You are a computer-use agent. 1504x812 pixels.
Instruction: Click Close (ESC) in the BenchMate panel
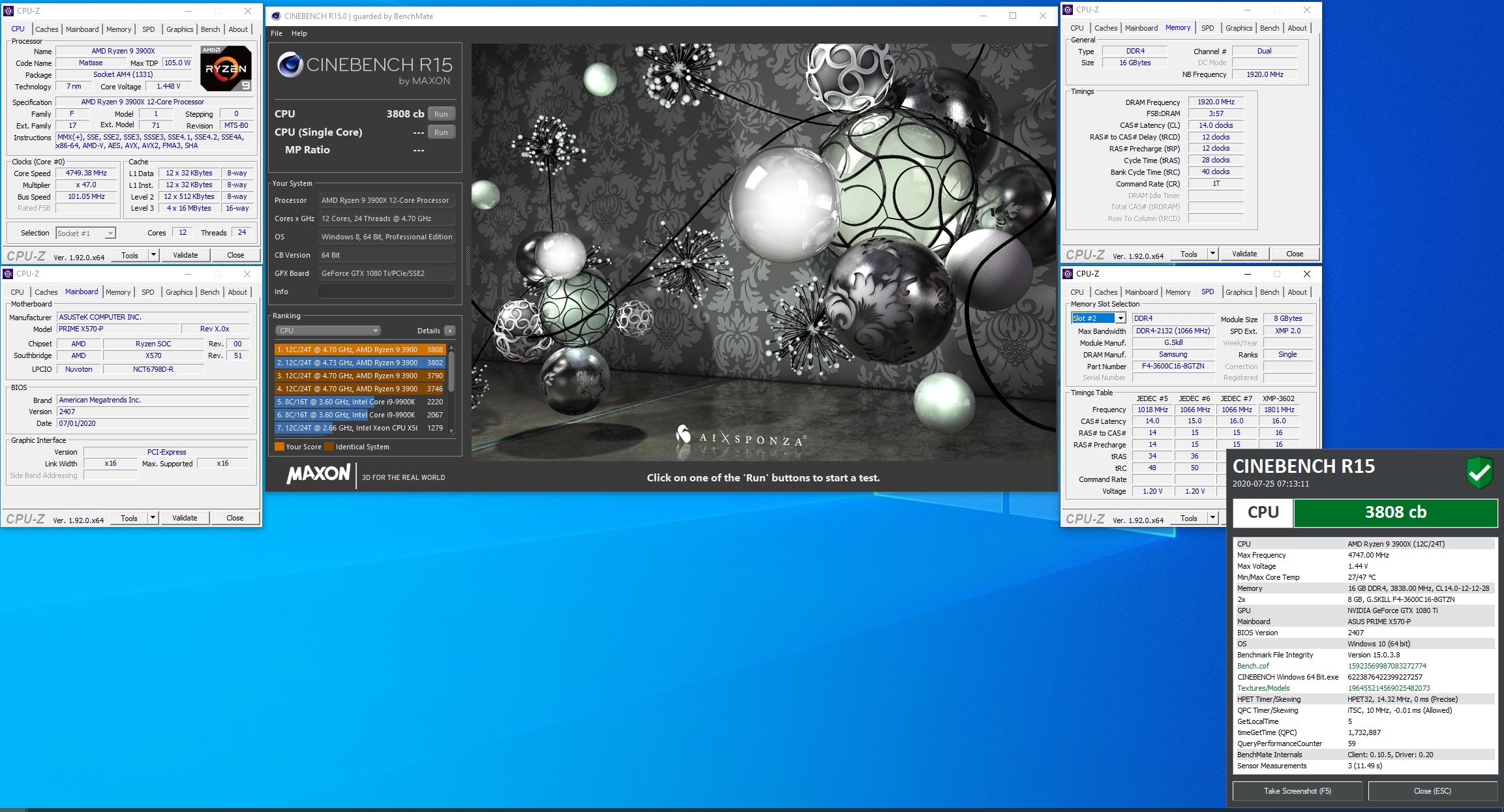1432,791
